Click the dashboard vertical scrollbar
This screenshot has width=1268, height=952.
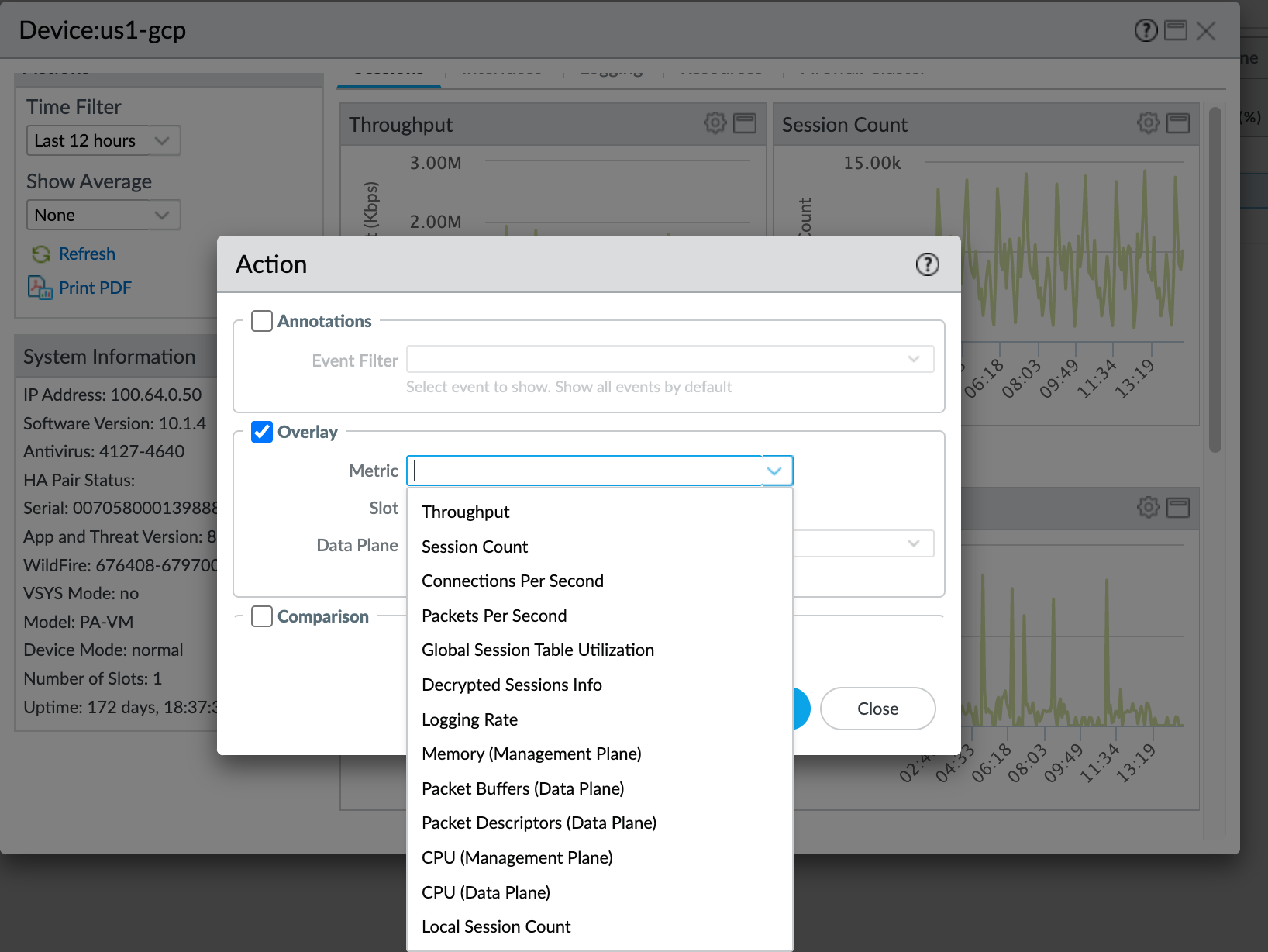(1215, 279)
